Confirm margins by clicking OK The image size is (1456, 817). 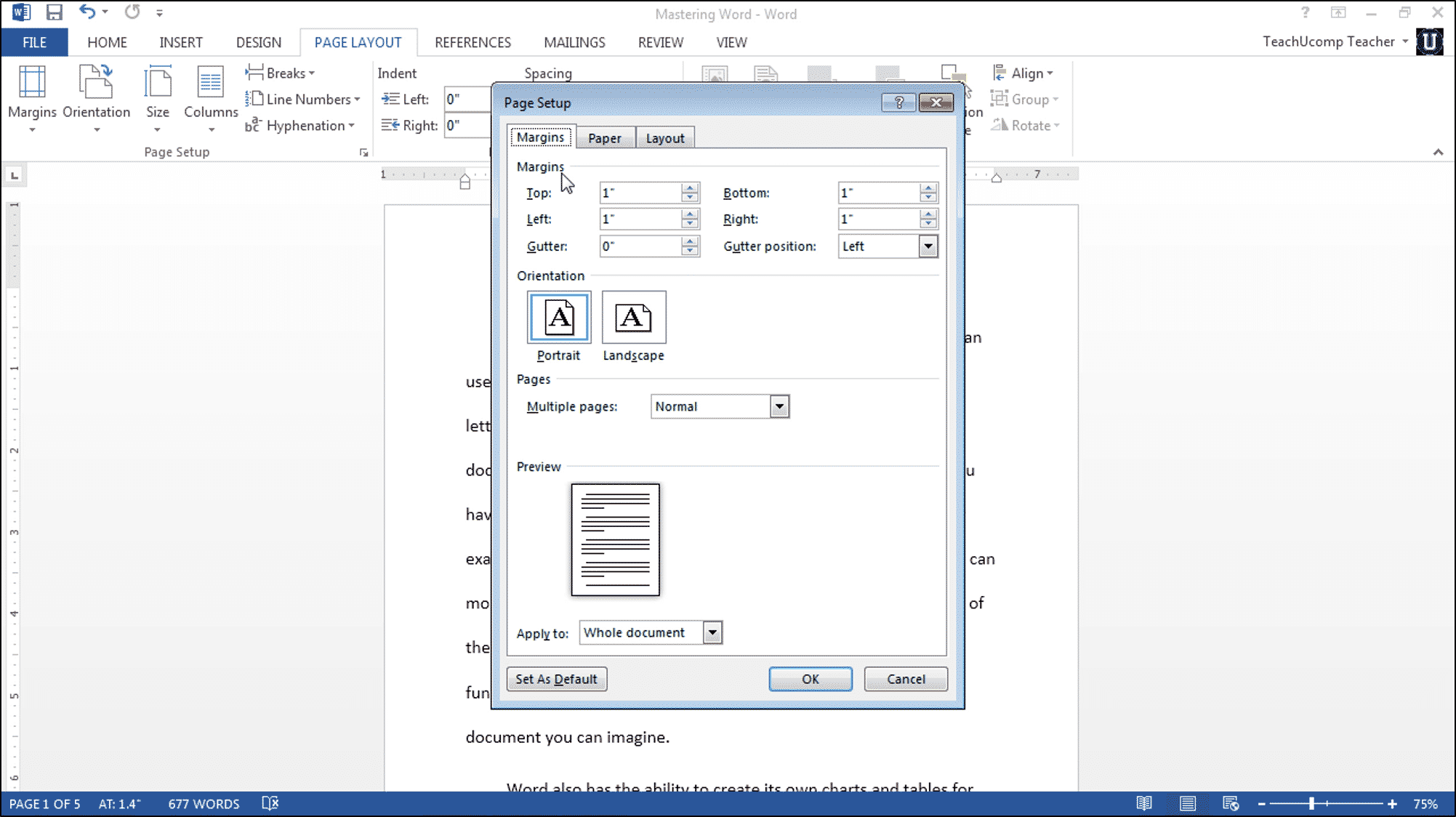[x=810, y=679]
